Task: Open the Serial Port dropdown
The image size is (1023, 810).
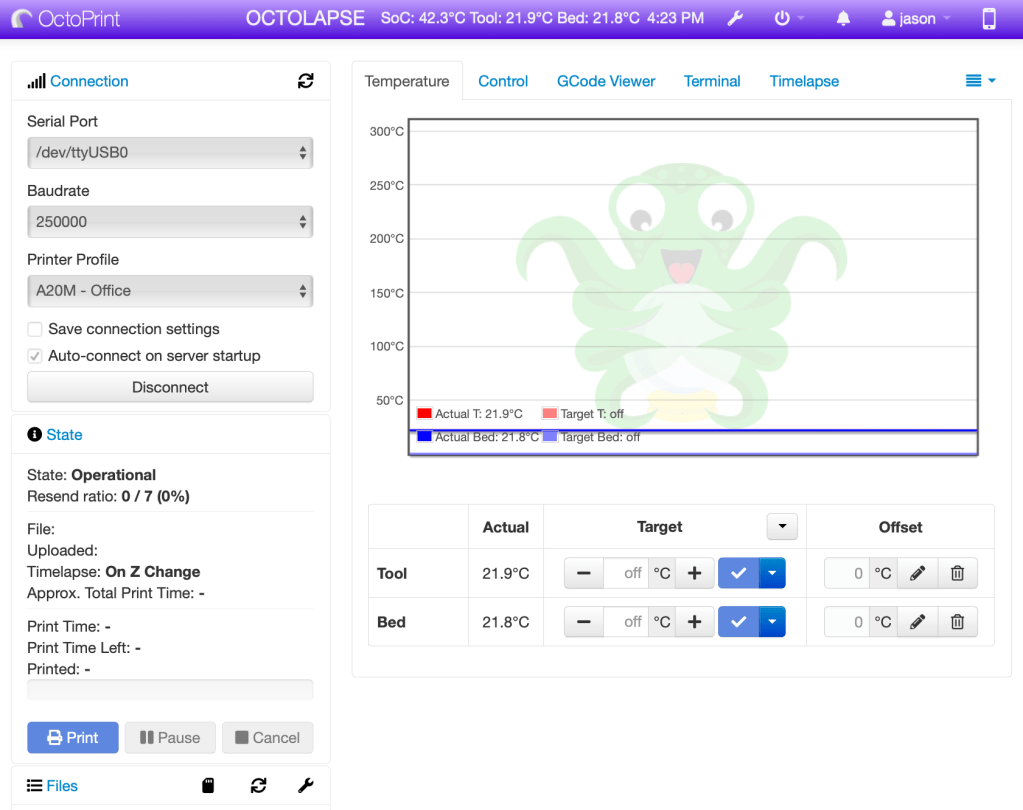Action: 170,152
